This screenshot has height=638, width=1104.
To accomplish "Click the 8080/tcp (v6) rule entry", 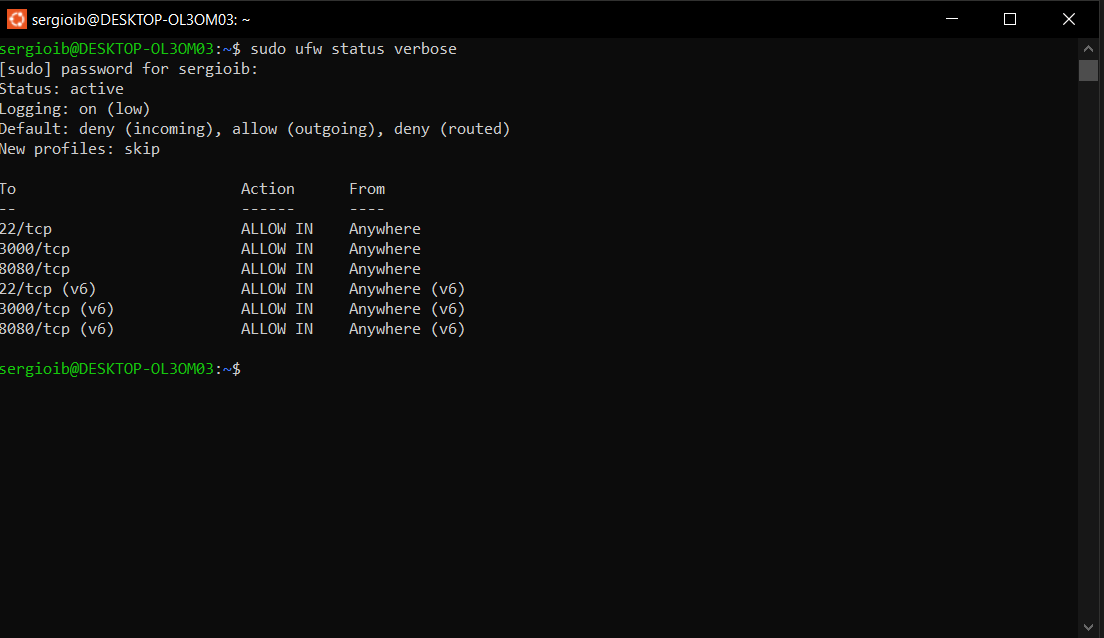I will [x=57, y=329].
